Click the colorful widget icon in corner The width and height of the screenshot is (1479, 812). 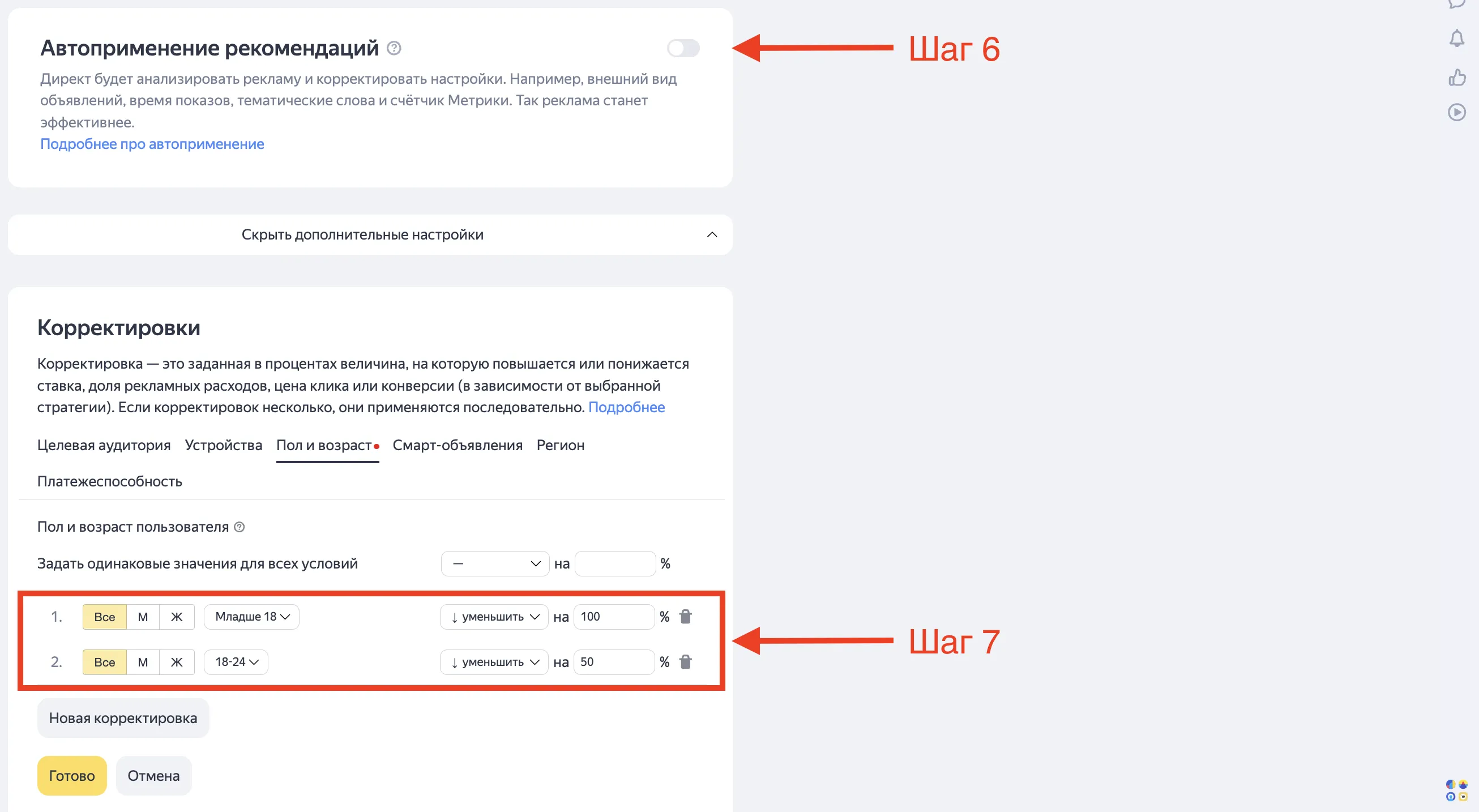coord(1456,790)
